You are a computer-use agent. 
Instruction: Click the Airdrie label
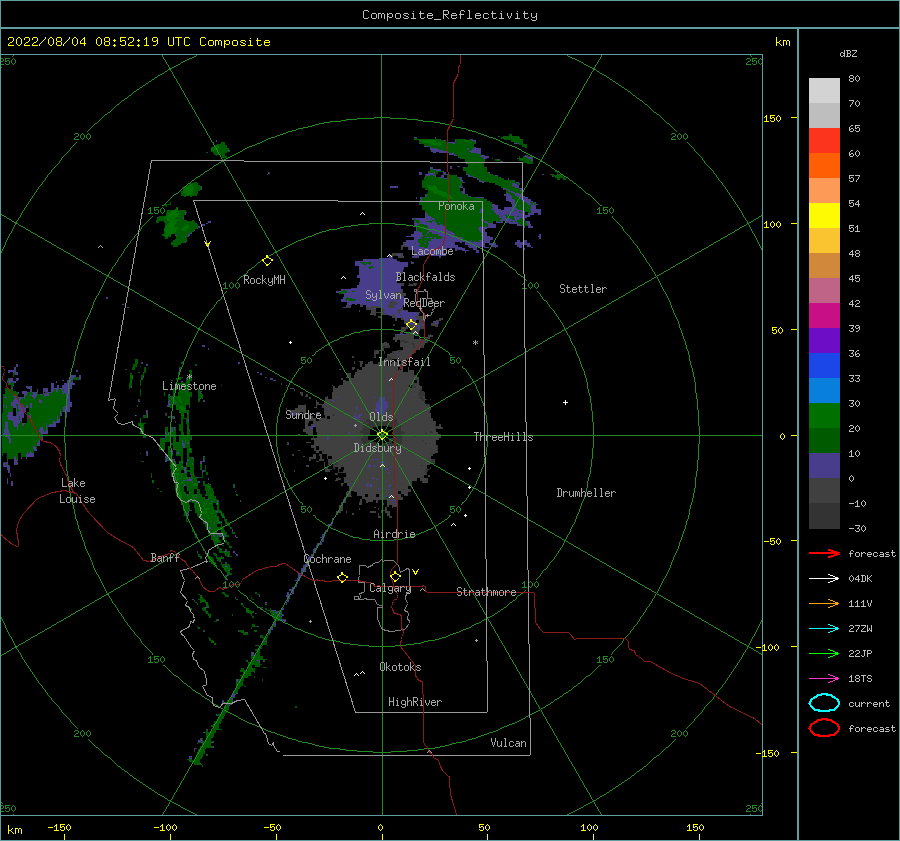[x=394, y=534]
